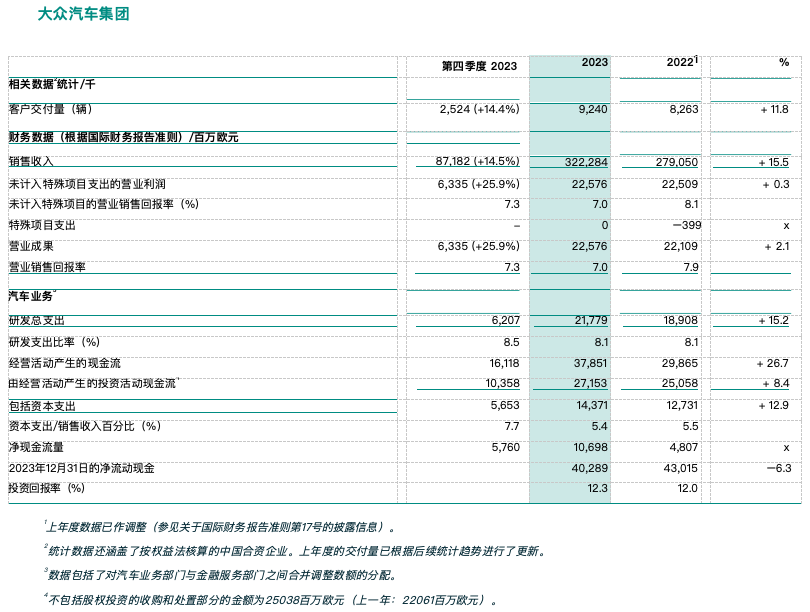This screenshot has width=810, height=612.
Task: Select the 16,118 cash flow value
Action: pyautogui.click(x=504, y=363)
